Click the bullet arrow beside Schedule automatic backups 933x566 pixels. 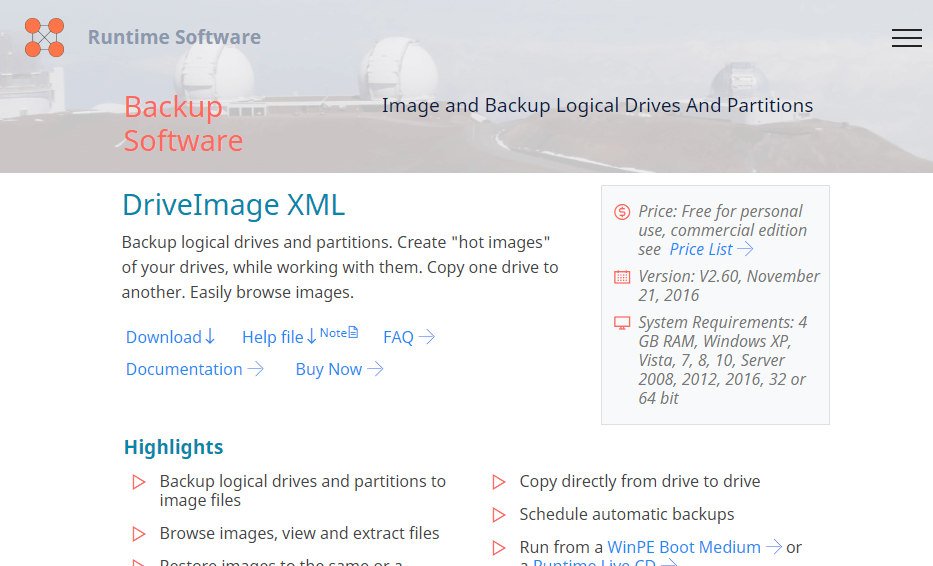499,515
